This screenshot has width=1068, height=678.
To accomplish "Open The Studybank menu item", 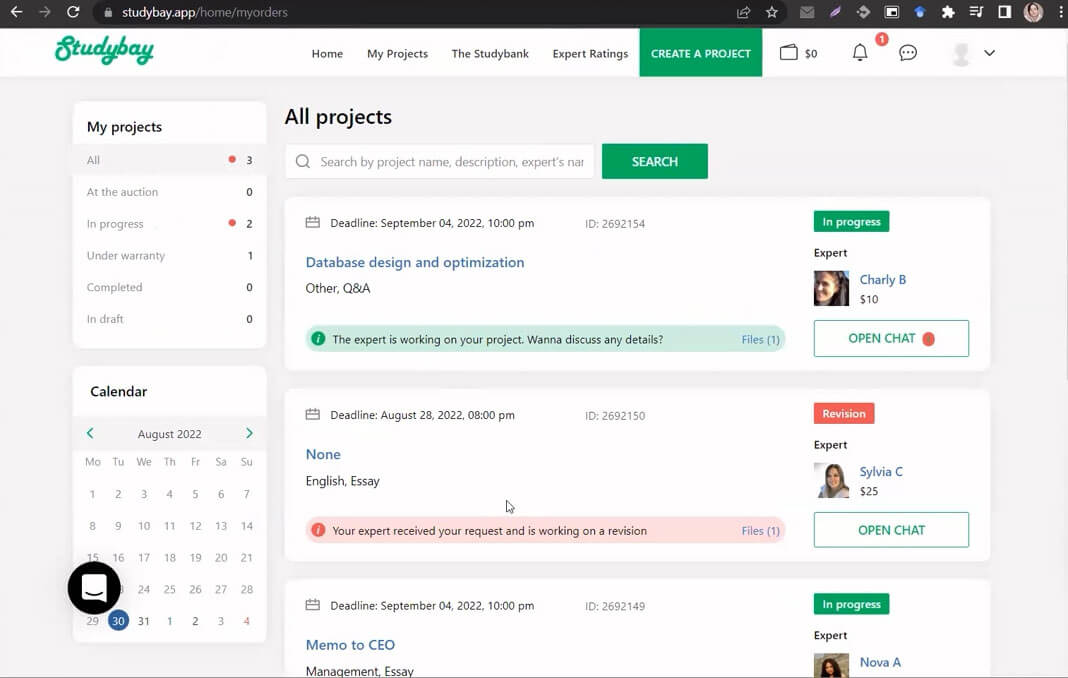I will [x=490, y=54].
